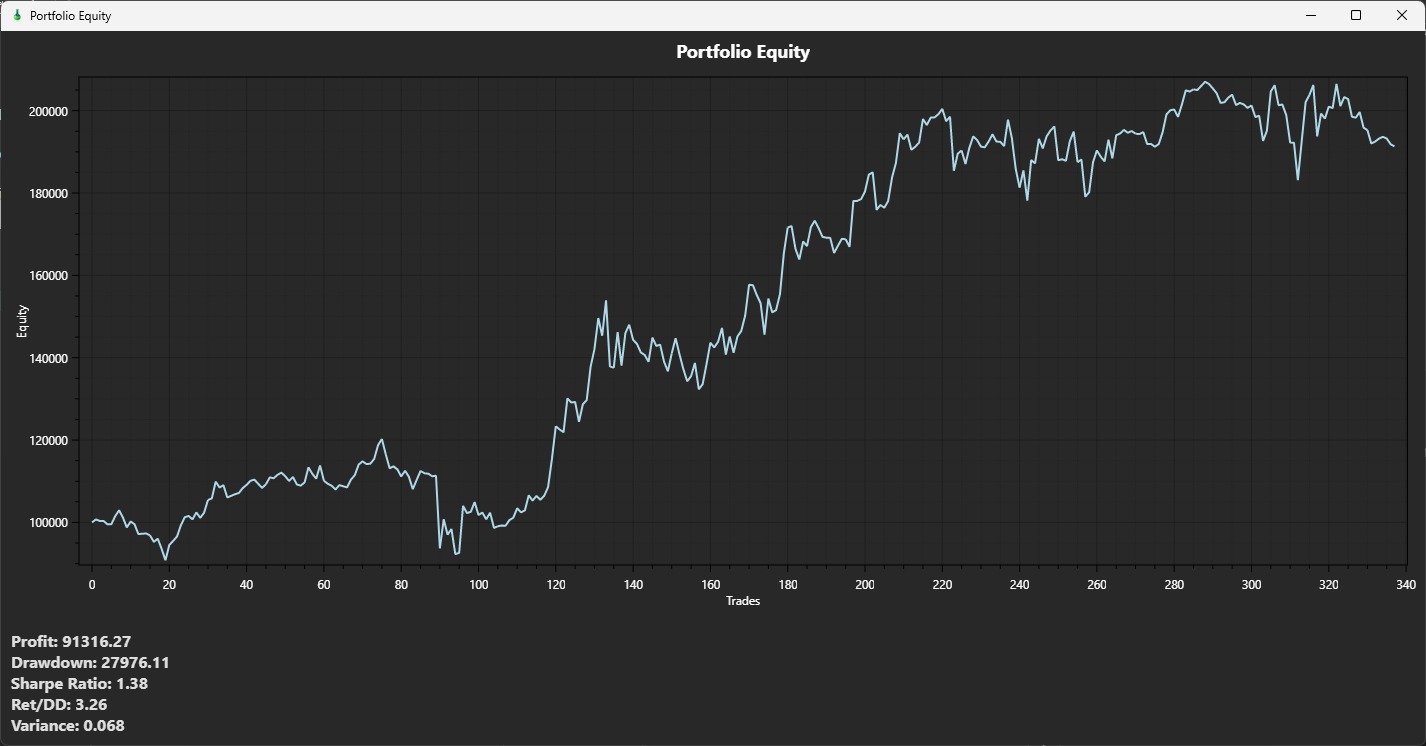Click the green app icon in the title bar
This screenshot has height=746, width=1426.
click(x=16, y=15)
